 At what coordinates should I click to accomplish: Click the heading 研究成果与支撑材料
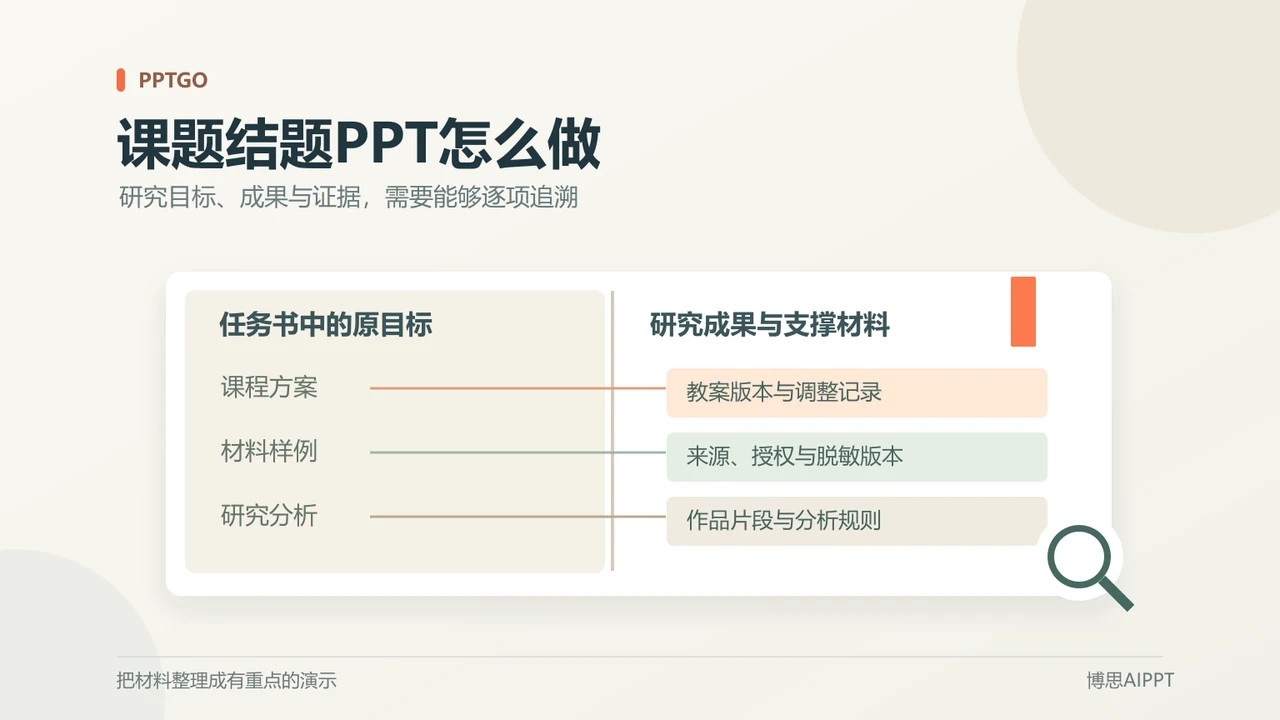point(770,325)
